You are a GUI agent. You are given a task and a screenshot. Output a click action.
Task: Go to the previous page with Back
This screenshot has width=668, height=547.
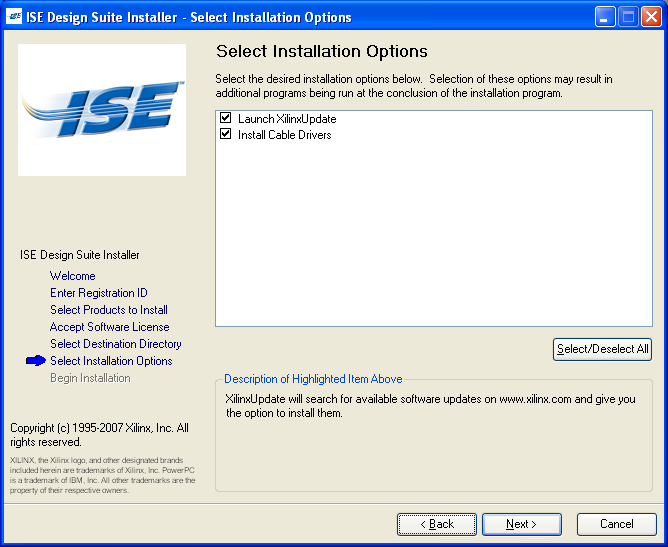(x=436, y=524)
